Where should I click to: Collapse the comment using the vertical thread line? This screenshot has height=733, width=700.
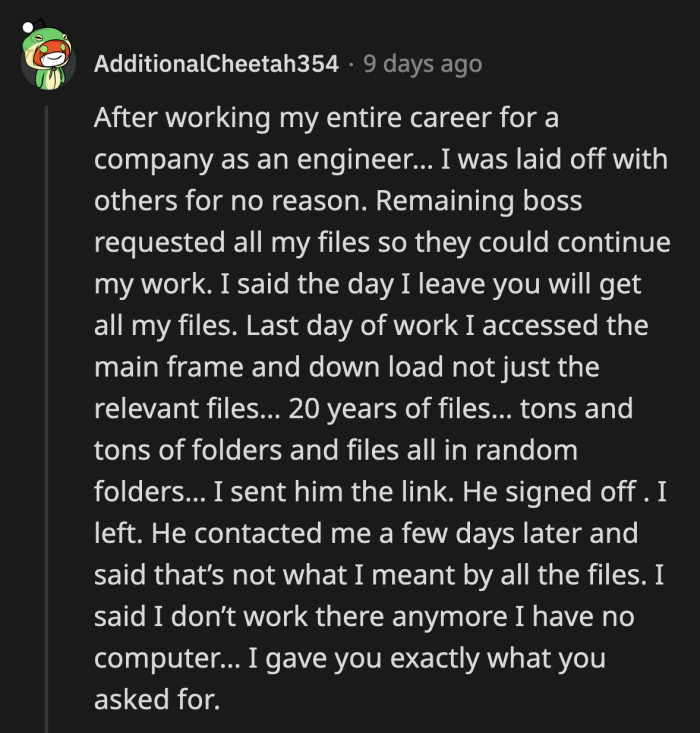[x=45, y=420]
